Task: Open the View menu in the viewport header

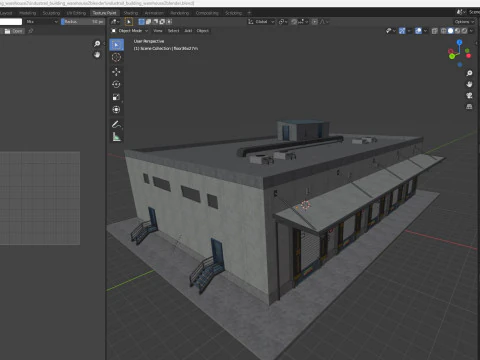Action: pyautogui.click(x=158, y=31)
